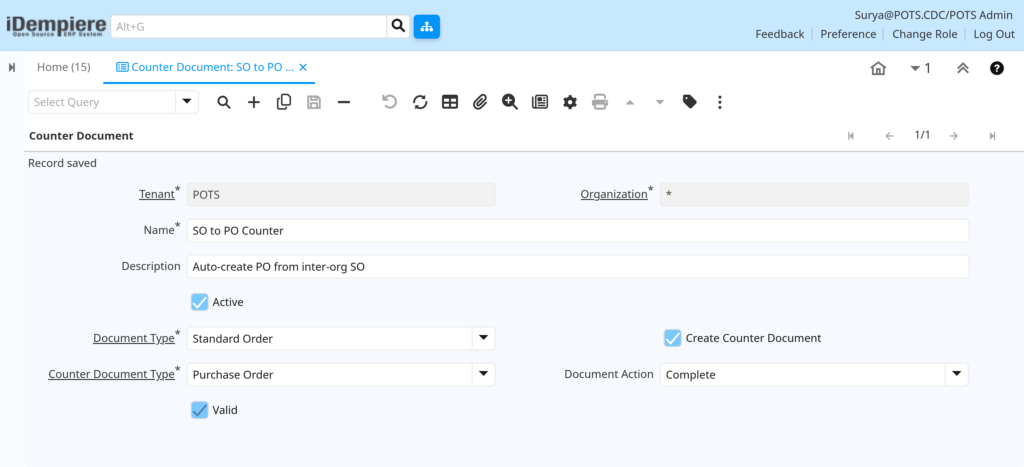
Task: Click the Tenant field label link
Action: coord(157,194)
